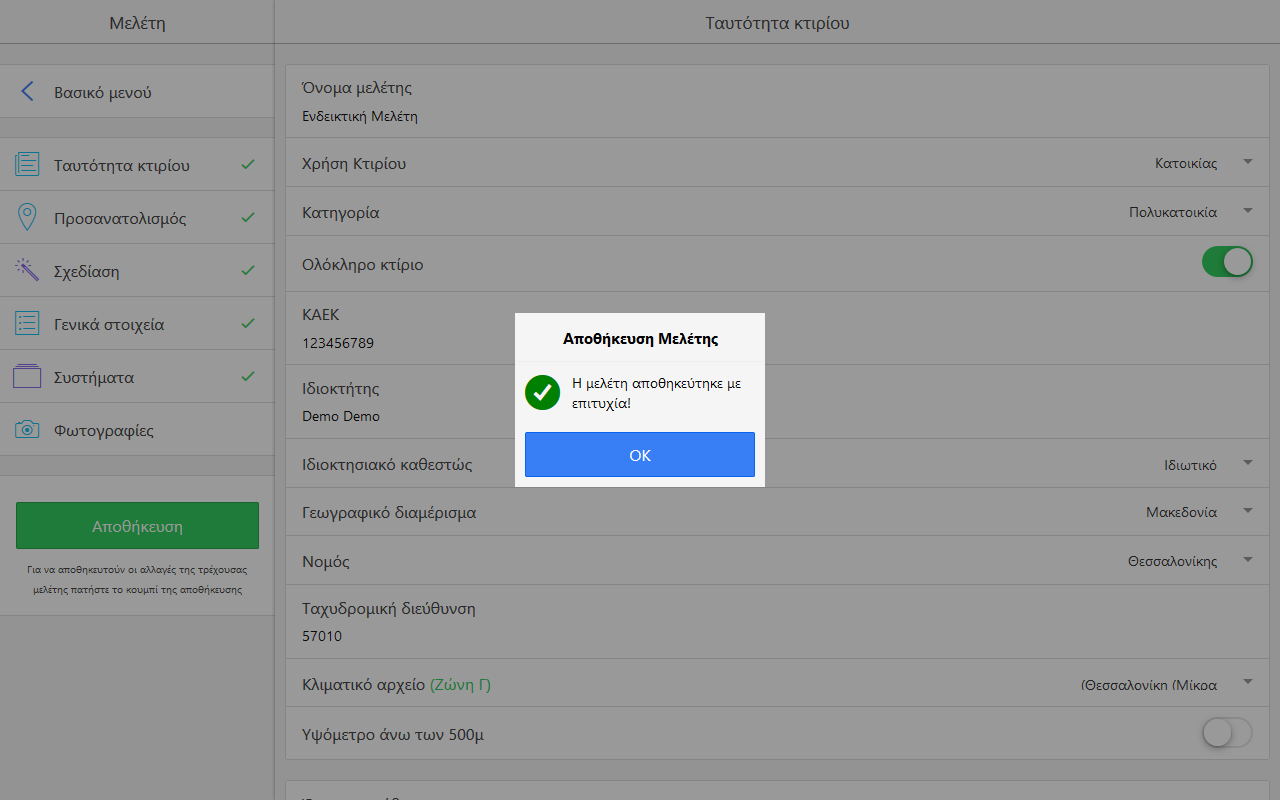Screen dimensions: 1280x800
Task: Confirm dialog with OK button
Action: pos(640,455)
